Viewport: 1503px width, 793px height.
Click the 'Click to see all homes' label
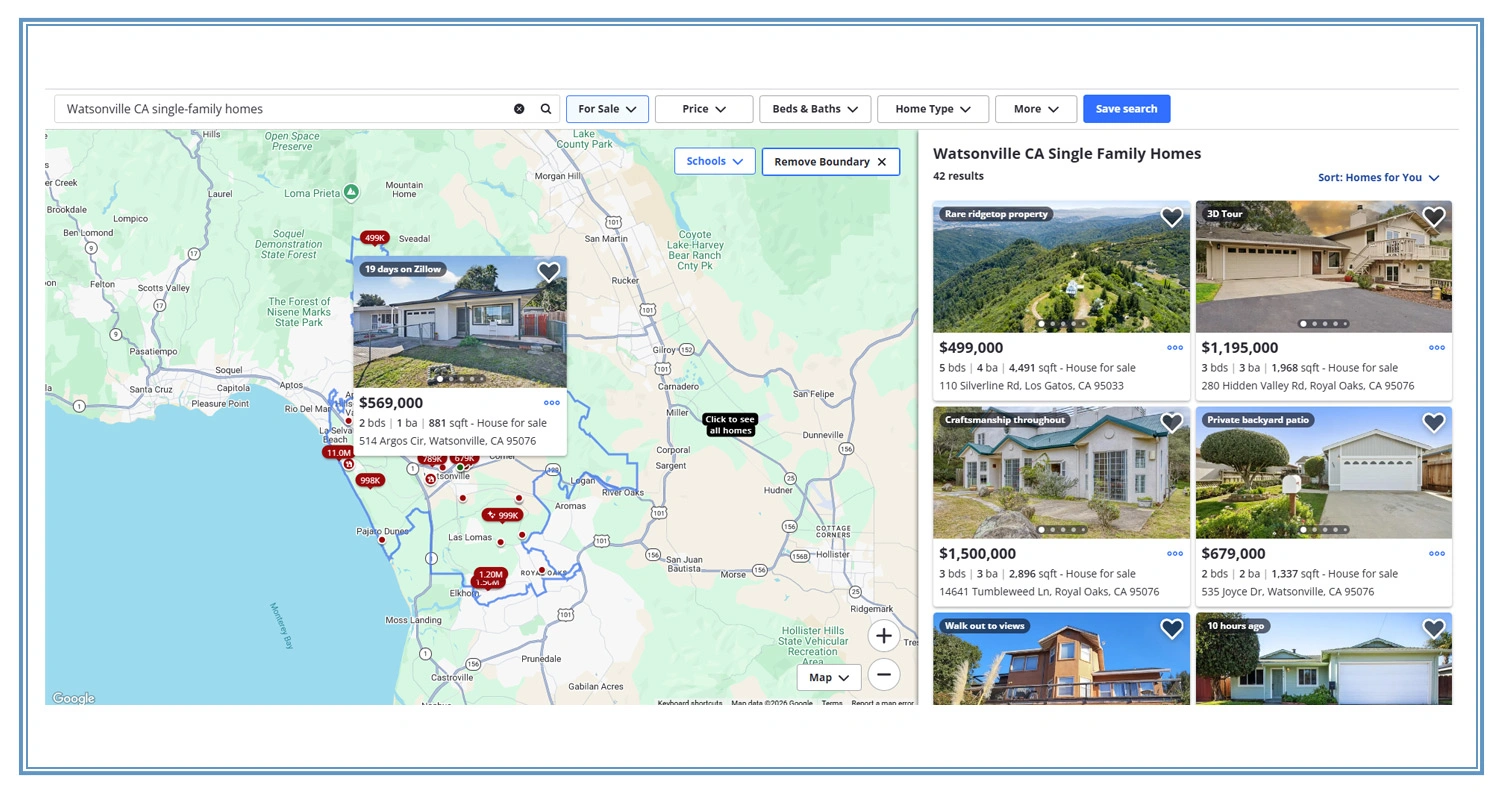click(x=730, y=425)
